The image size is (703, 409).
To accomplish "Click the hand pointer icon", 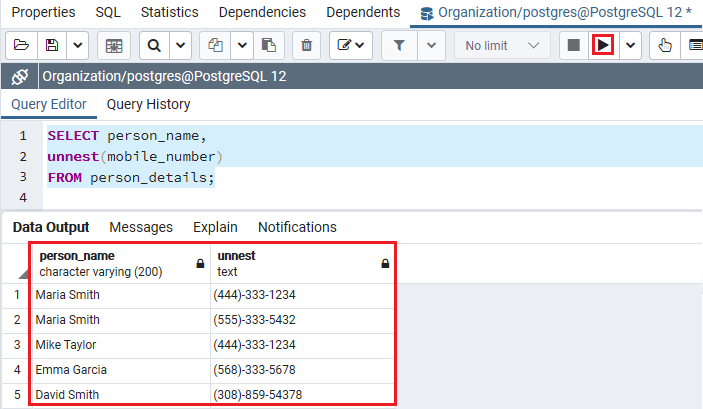I will (x=665, y=45).
